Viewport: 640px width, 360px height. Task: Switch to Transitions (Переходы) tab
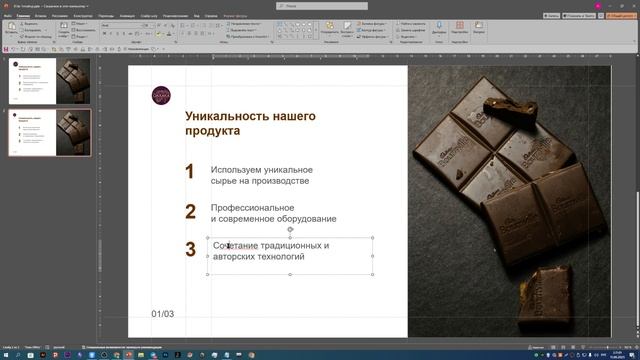pyautogui.click(x=106, y=16)
